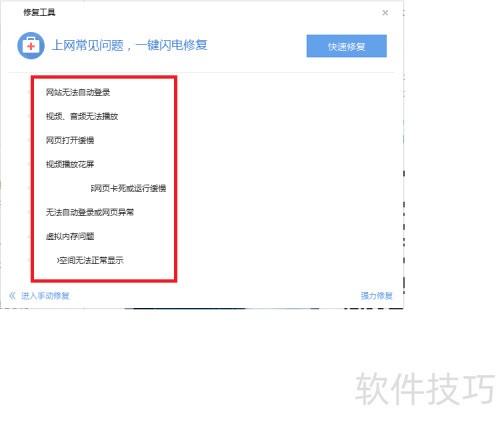This screenshot has height=426, width=500.
Task: Choose the 网页打开缓慢 issue entry
Action: point(70,140)
